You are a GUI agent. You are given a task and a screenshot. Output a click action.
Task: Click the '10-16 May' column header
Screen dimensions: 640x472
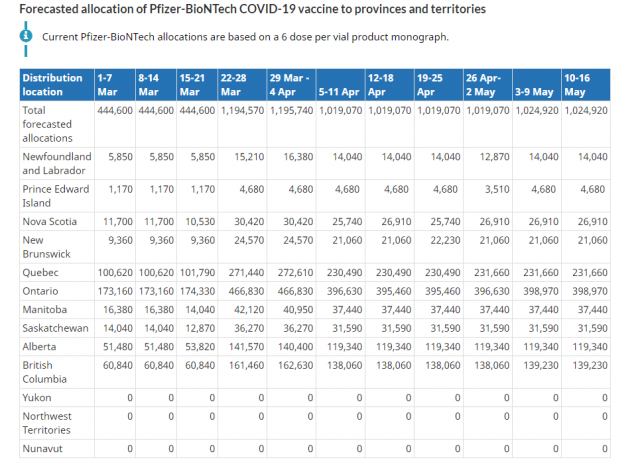tap(586, 85)
